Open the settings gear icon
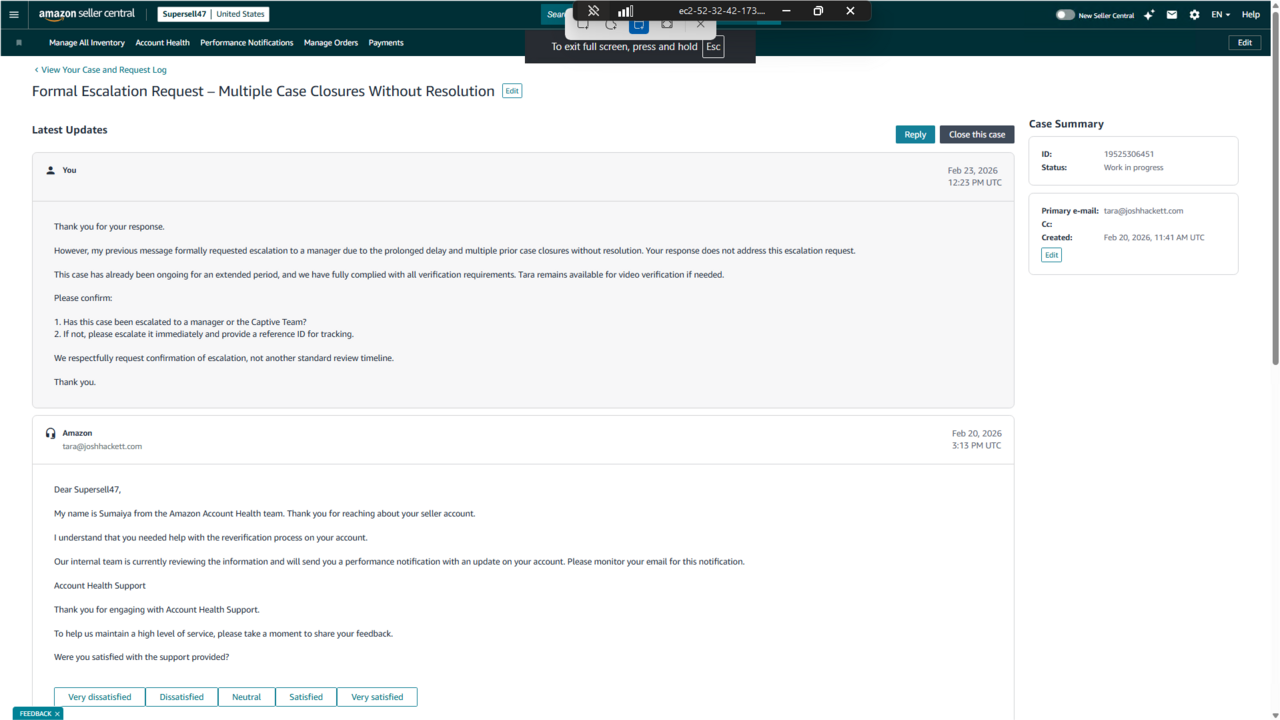This screenshot has height=720, width=1280. pyautogui.click(x=1194, y=15)
